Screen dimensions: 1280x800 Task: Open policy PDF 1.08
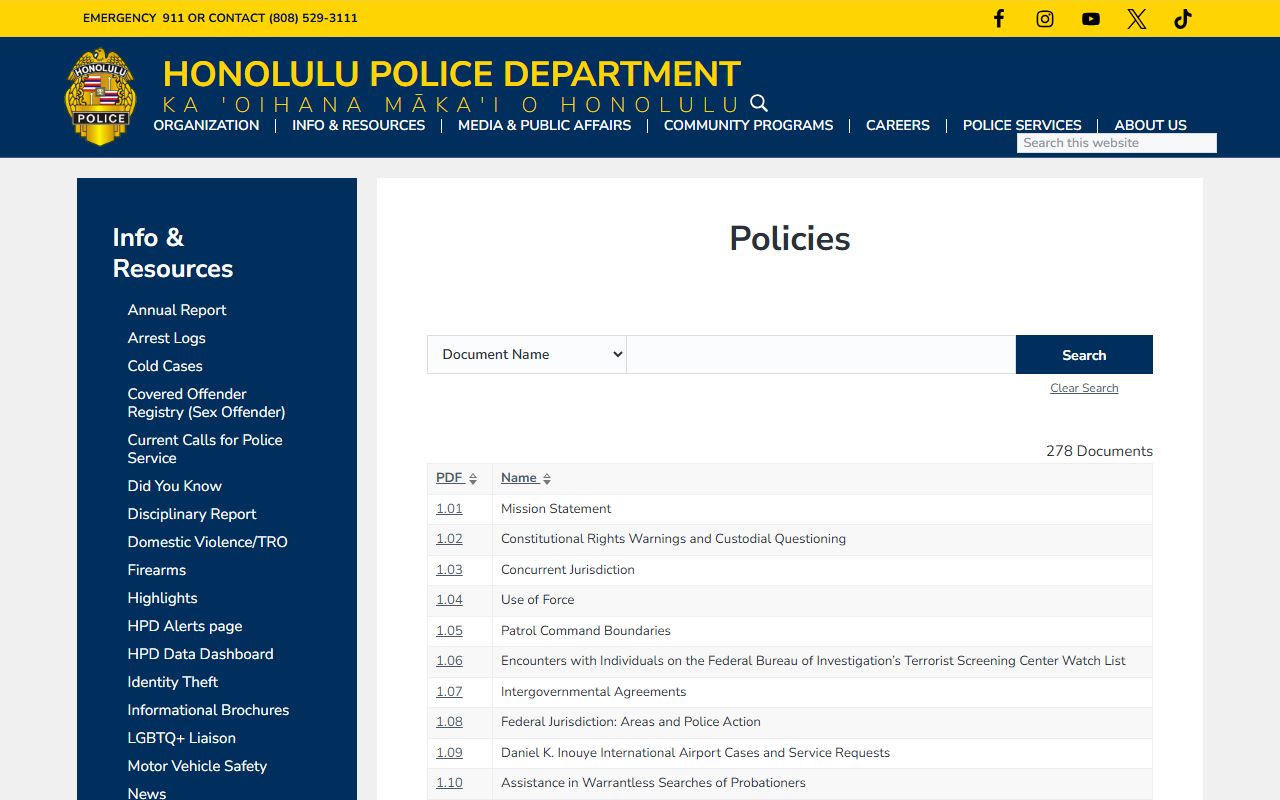coord(449,722)
